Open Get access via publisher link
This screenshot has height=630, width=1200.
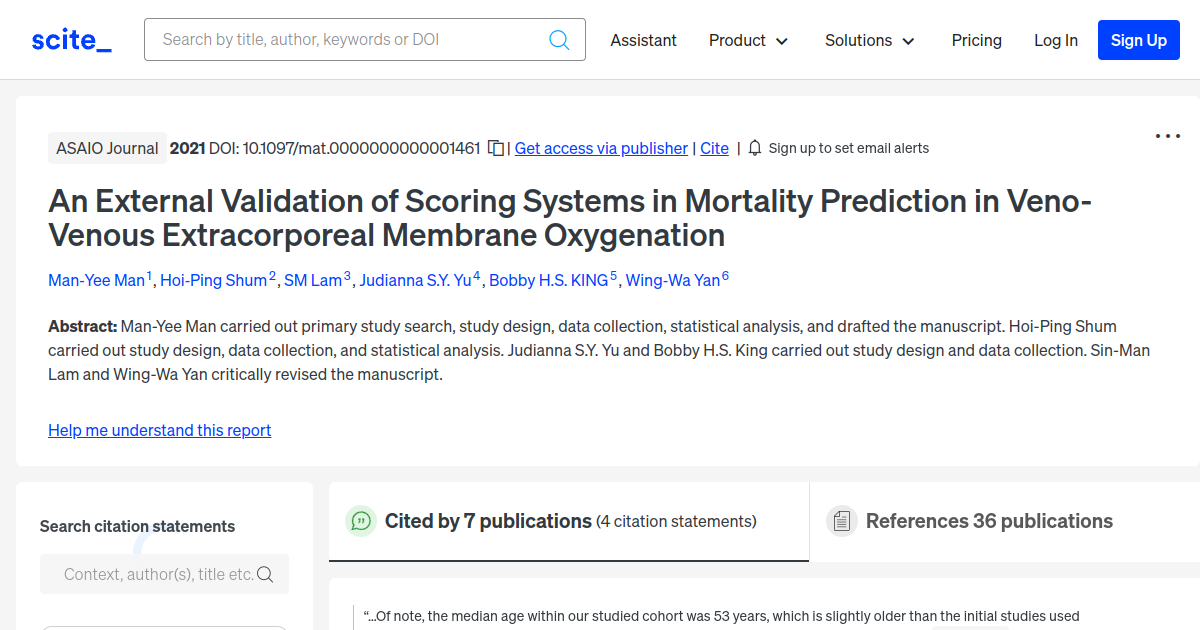601,148
